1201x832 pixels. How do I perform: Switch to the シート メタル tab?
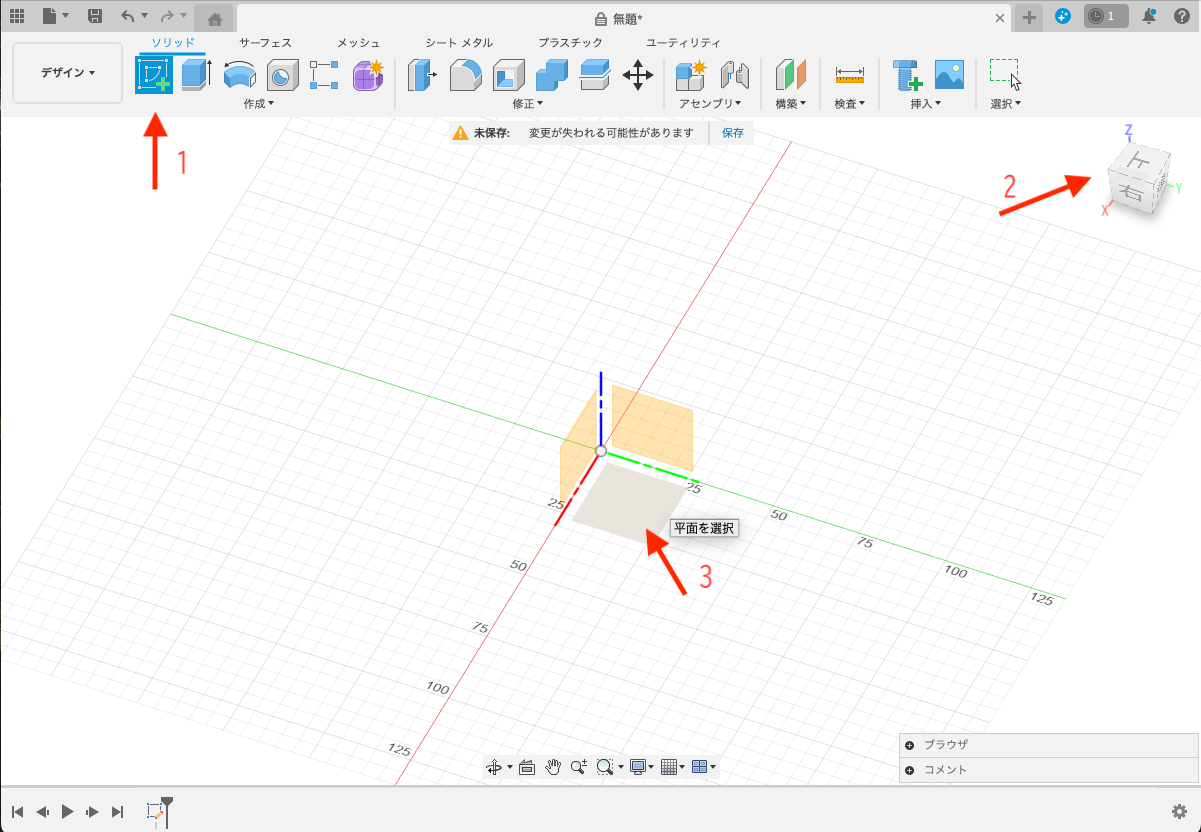pyautogui.click(x=459, y=43)
